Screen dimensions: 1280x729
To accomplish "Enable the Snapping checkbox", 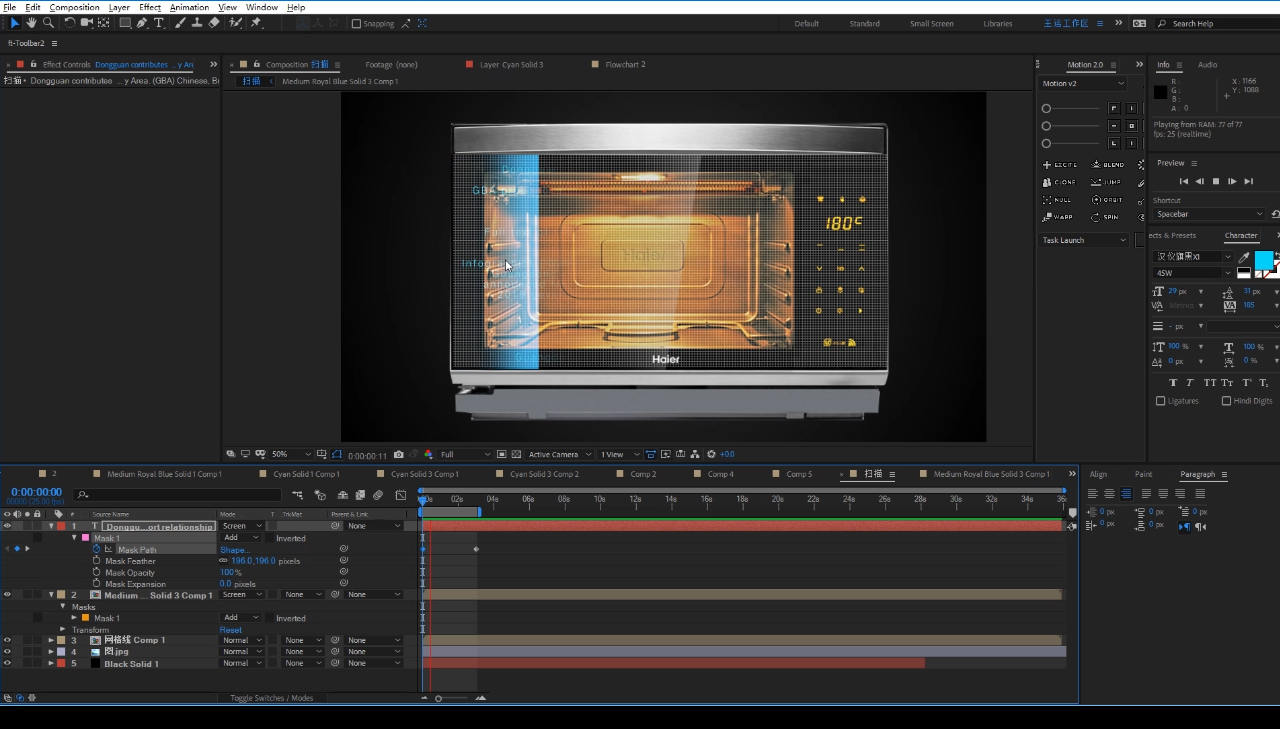I will point(357,23).
